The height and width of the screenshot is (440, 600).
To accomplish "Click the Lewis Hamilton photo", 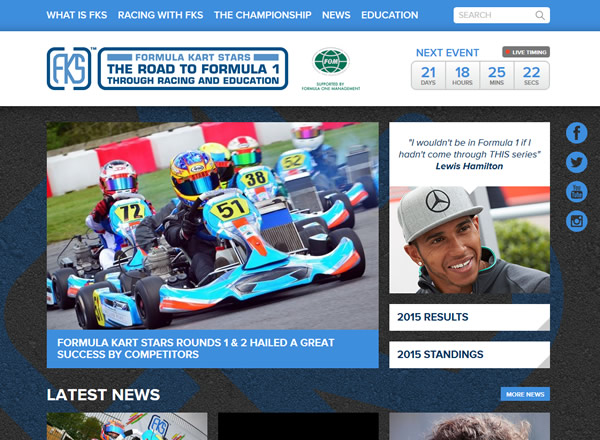I will 470,240.
